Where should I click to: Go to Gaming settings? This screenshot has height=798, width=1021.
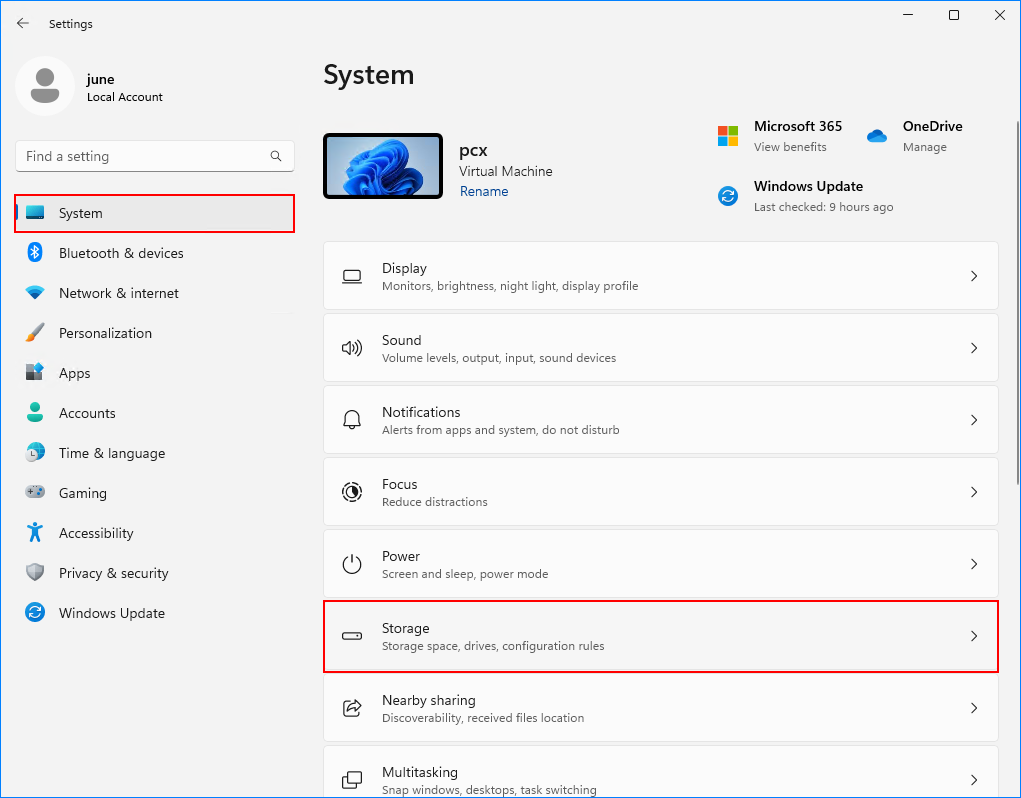(155, 493)
